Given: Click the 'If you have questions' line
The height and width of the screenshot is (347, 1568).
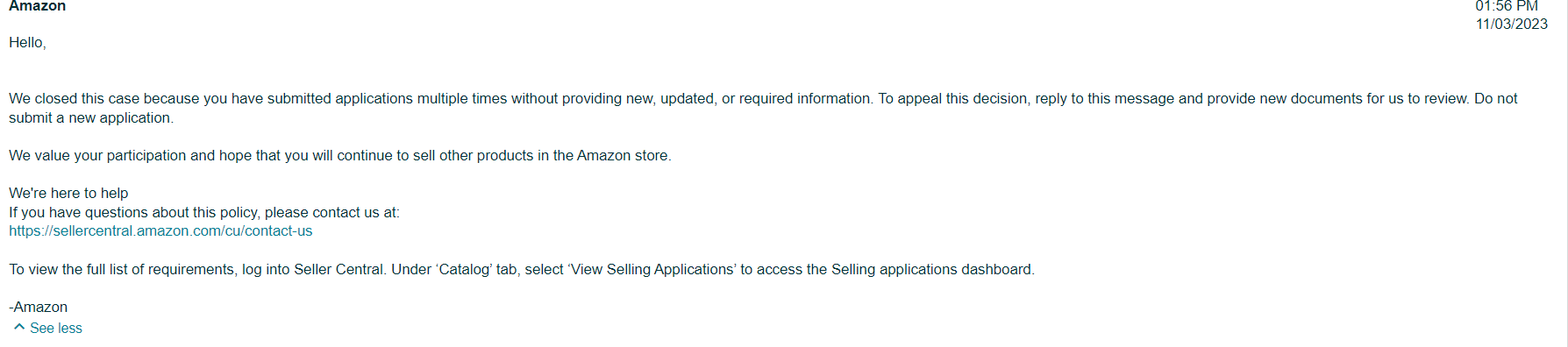Looking at the screenshot, I should [204, 213].
